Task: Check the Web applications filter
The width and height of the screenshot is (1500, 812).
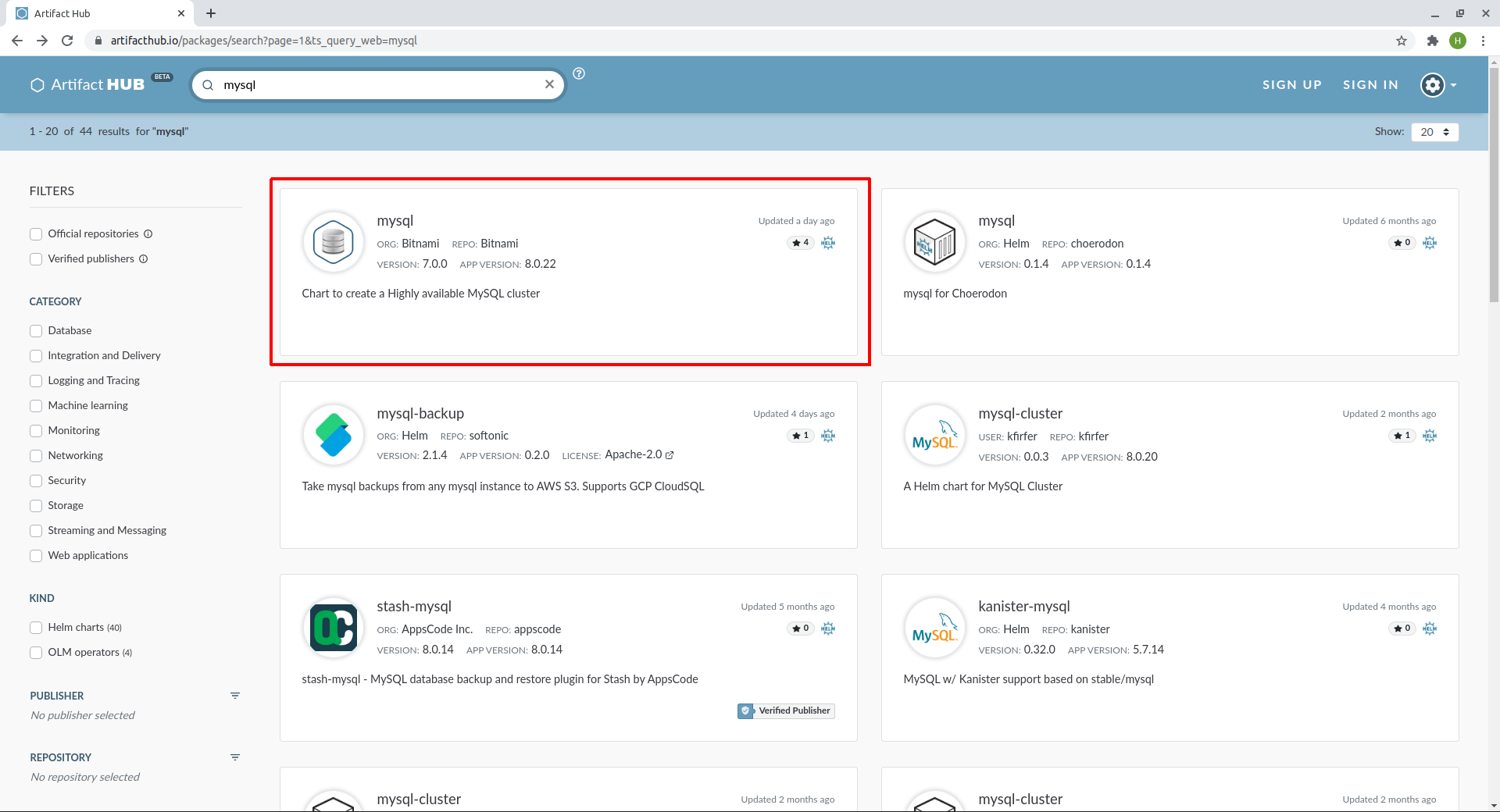Action: tap(36, 556)
